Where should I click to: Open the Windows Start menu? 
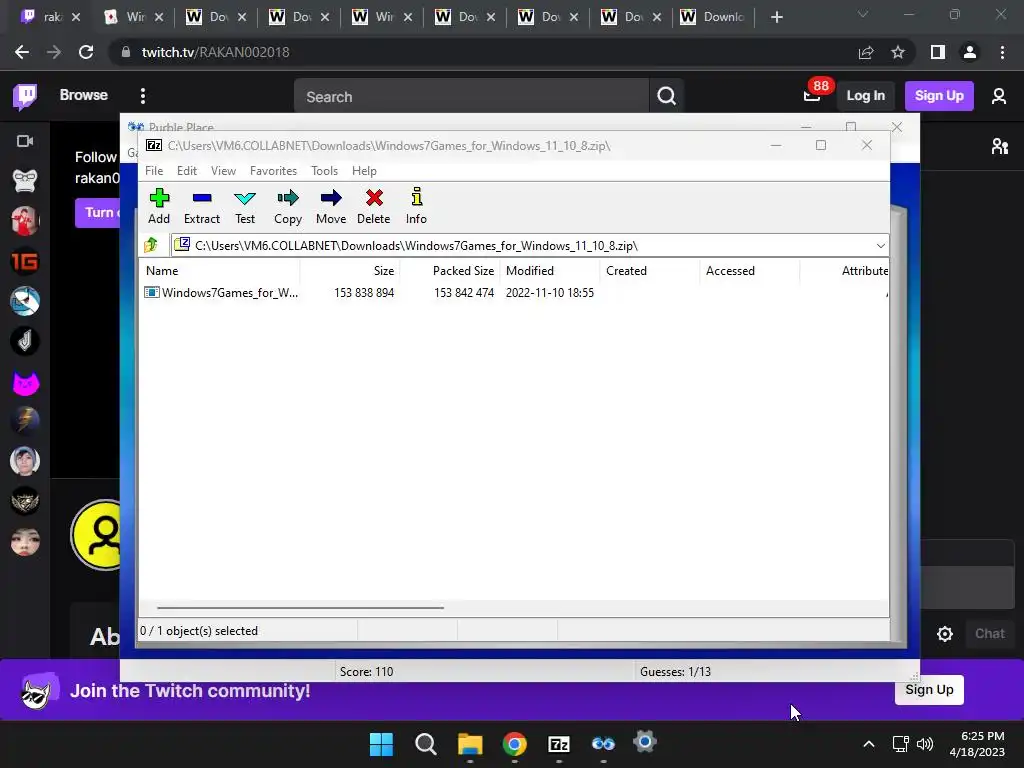coord(381,744)
